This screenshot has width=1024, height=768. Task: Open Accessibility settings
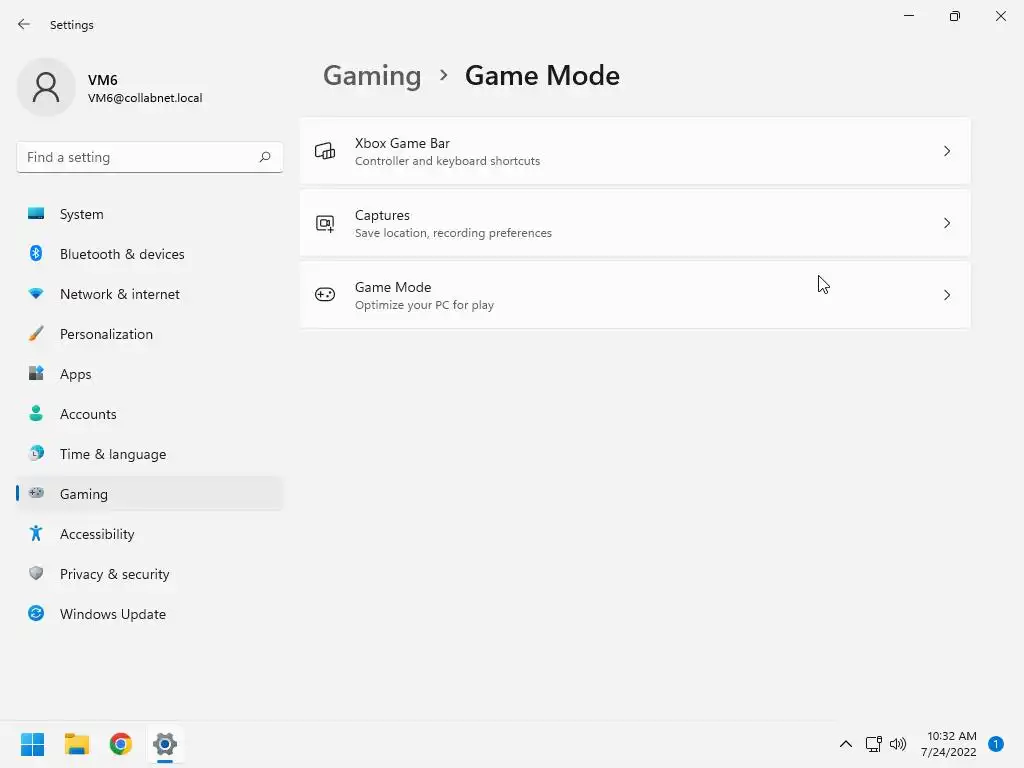pyautogui.click(x=150, y=534)
